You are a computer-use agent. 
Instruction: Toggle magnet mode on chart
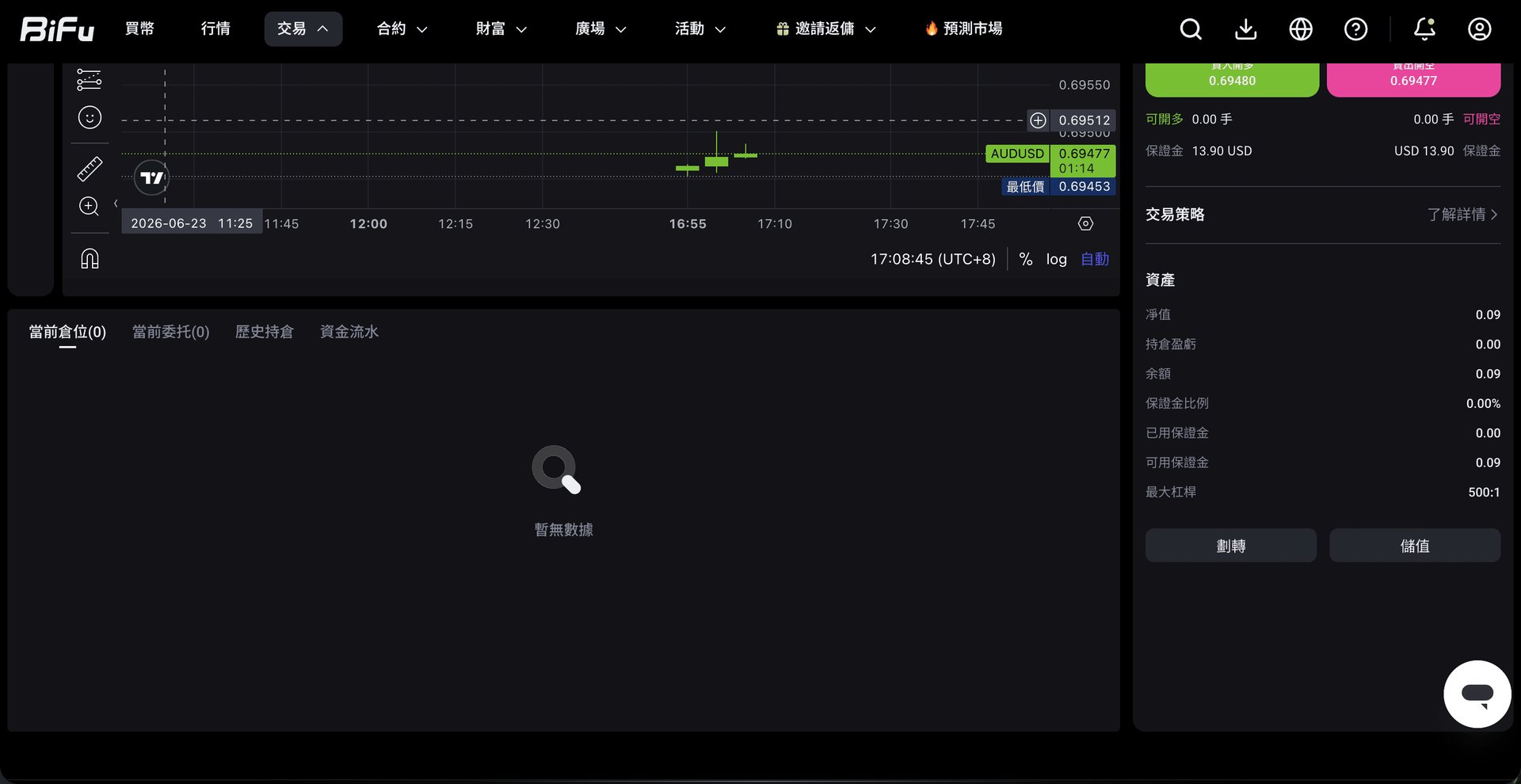[x=90, y=258]
